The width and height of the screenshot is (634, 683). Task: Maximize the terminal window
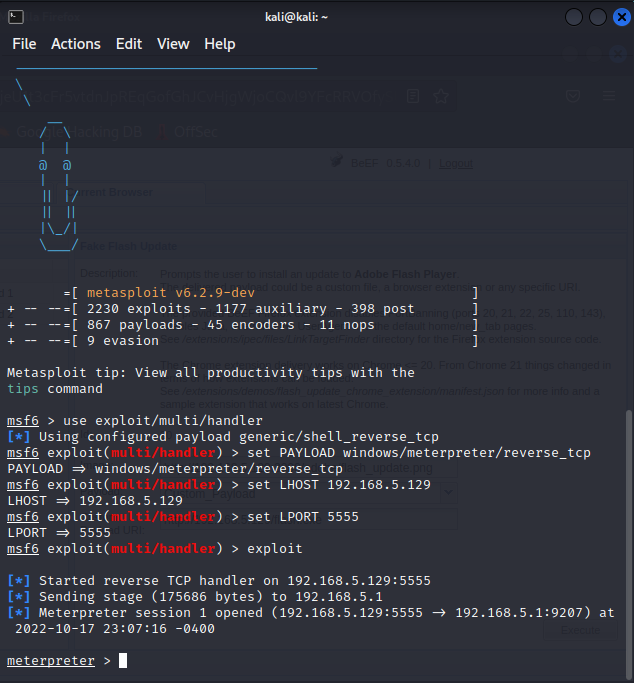(598, 17)
